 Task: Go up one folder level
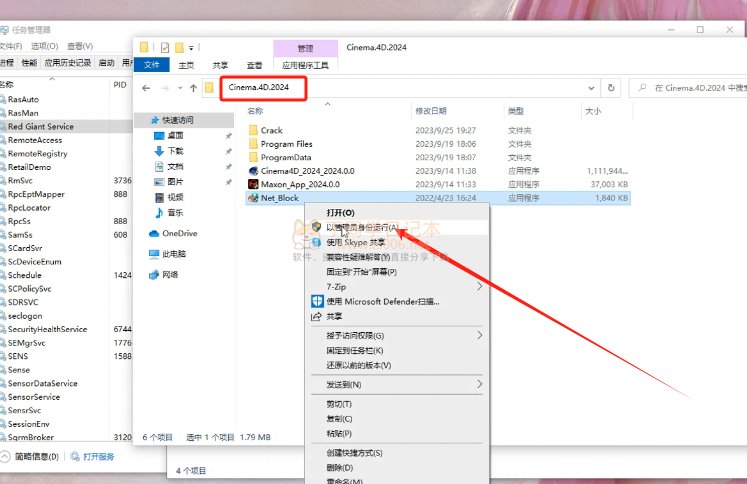pos(193,88)
